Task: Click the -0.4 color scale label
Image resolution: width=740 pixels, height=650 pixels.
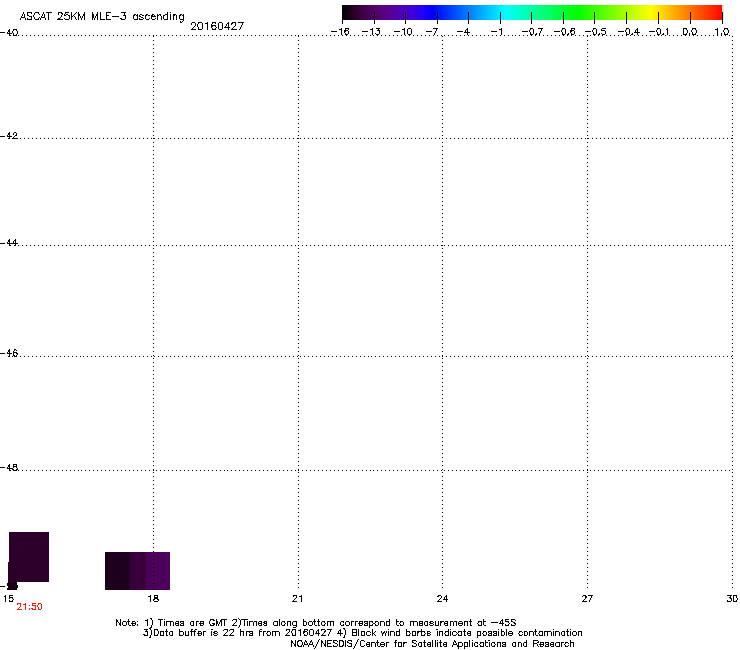Action: pos(629,32)
